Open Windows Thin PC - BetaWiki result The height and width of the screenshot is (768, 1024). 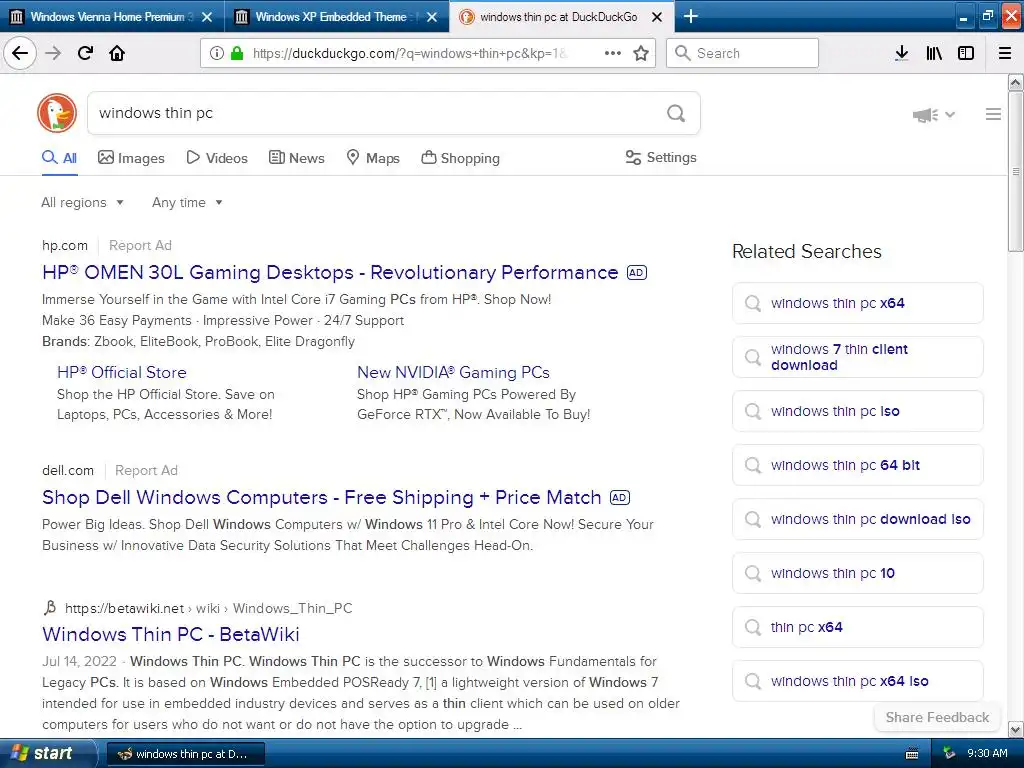(170, 634)
